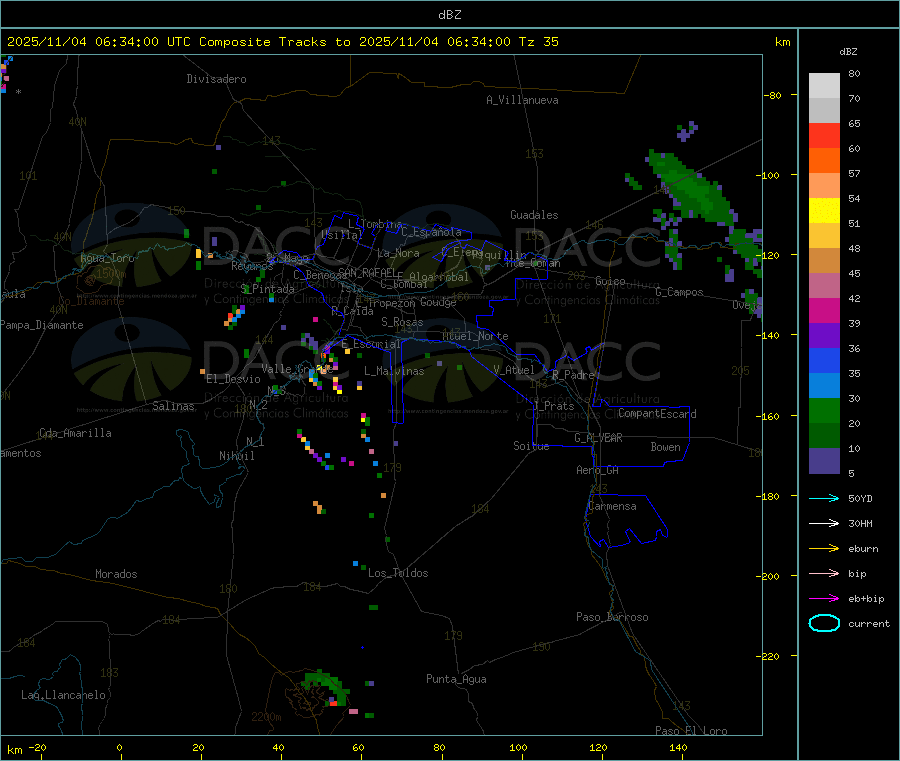Click the yellow eburn arrow legend icon

824,549
